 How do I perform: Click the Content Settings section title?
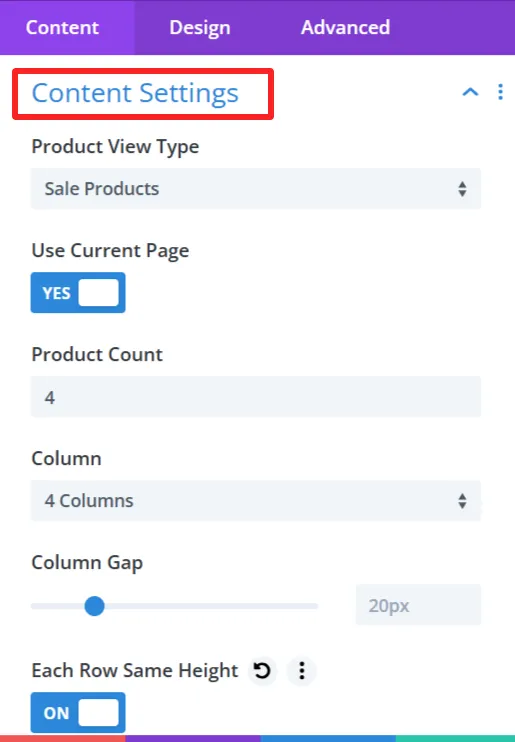[135, 93]
